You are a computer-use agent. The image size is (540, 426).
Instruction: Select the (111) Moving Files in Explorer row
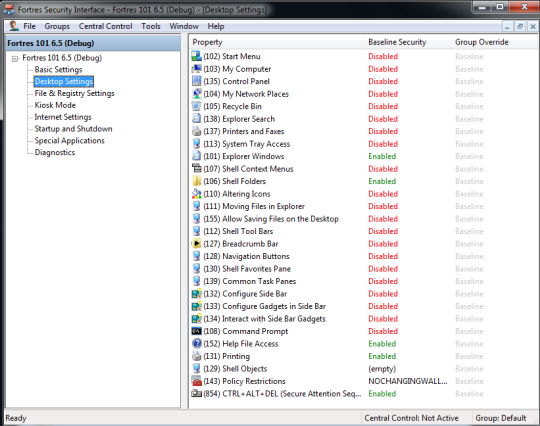(x=364, y=206)
